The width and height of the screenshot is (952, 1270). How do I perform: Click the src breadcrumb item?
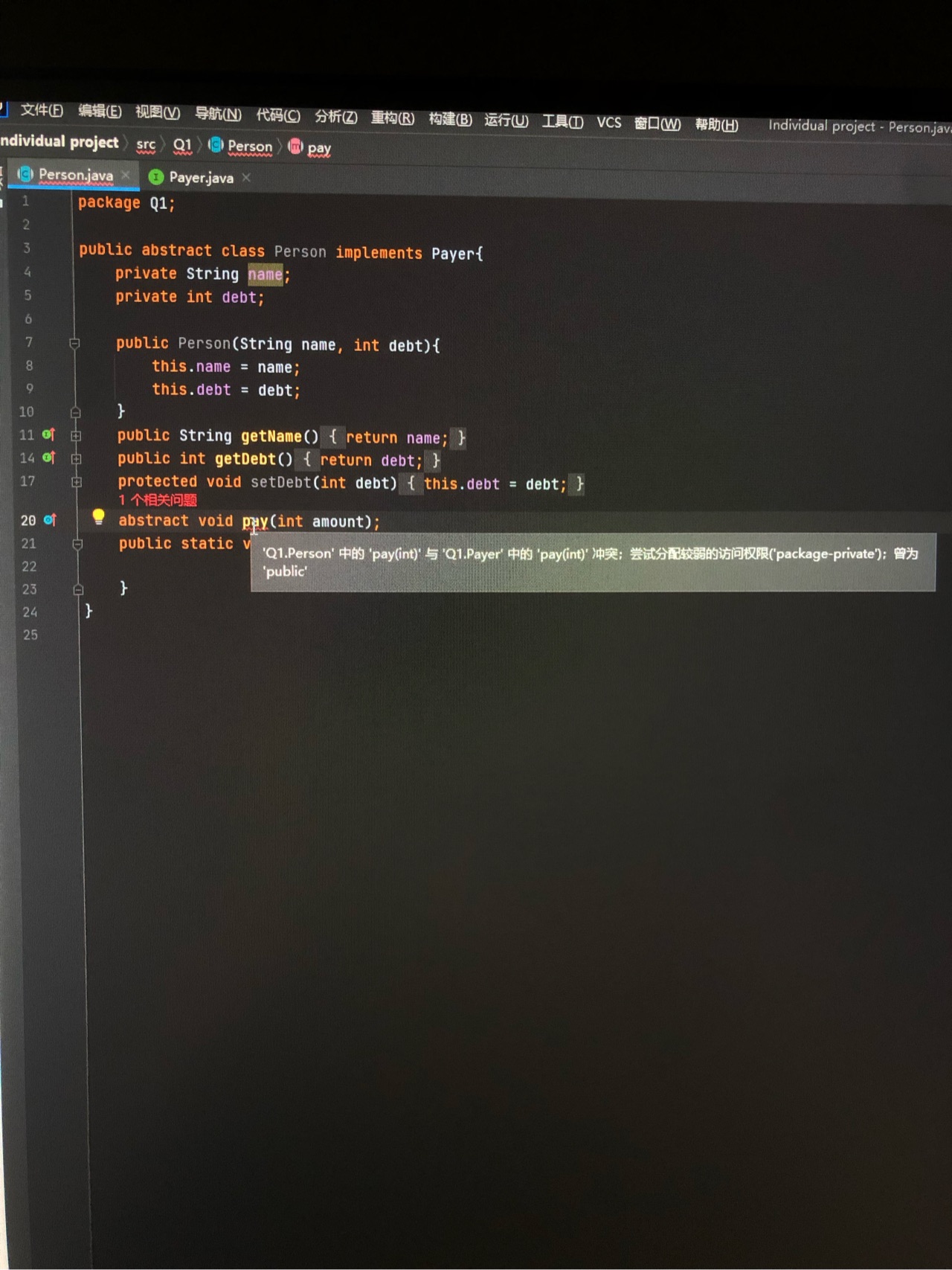(x=146, y=144)
